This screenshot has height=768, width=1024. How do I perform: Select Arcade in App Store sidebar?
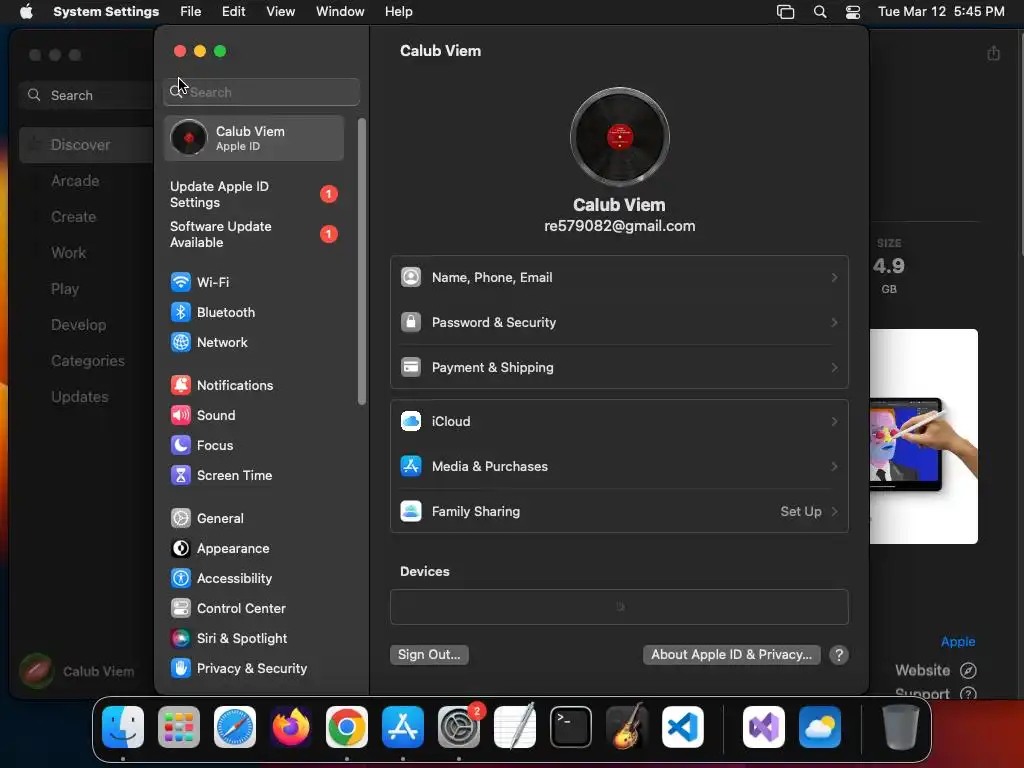[x=75, y=181]
